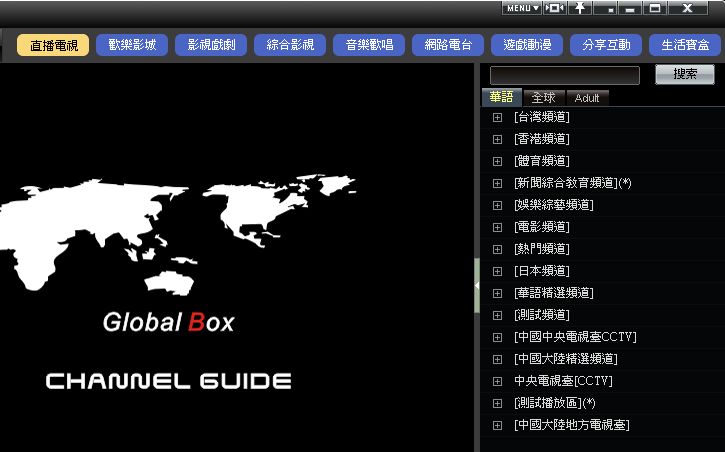The image size is (725, 452).
Task: Open the MENU dropdown in the title bar
Action: (x=522, y=8)
